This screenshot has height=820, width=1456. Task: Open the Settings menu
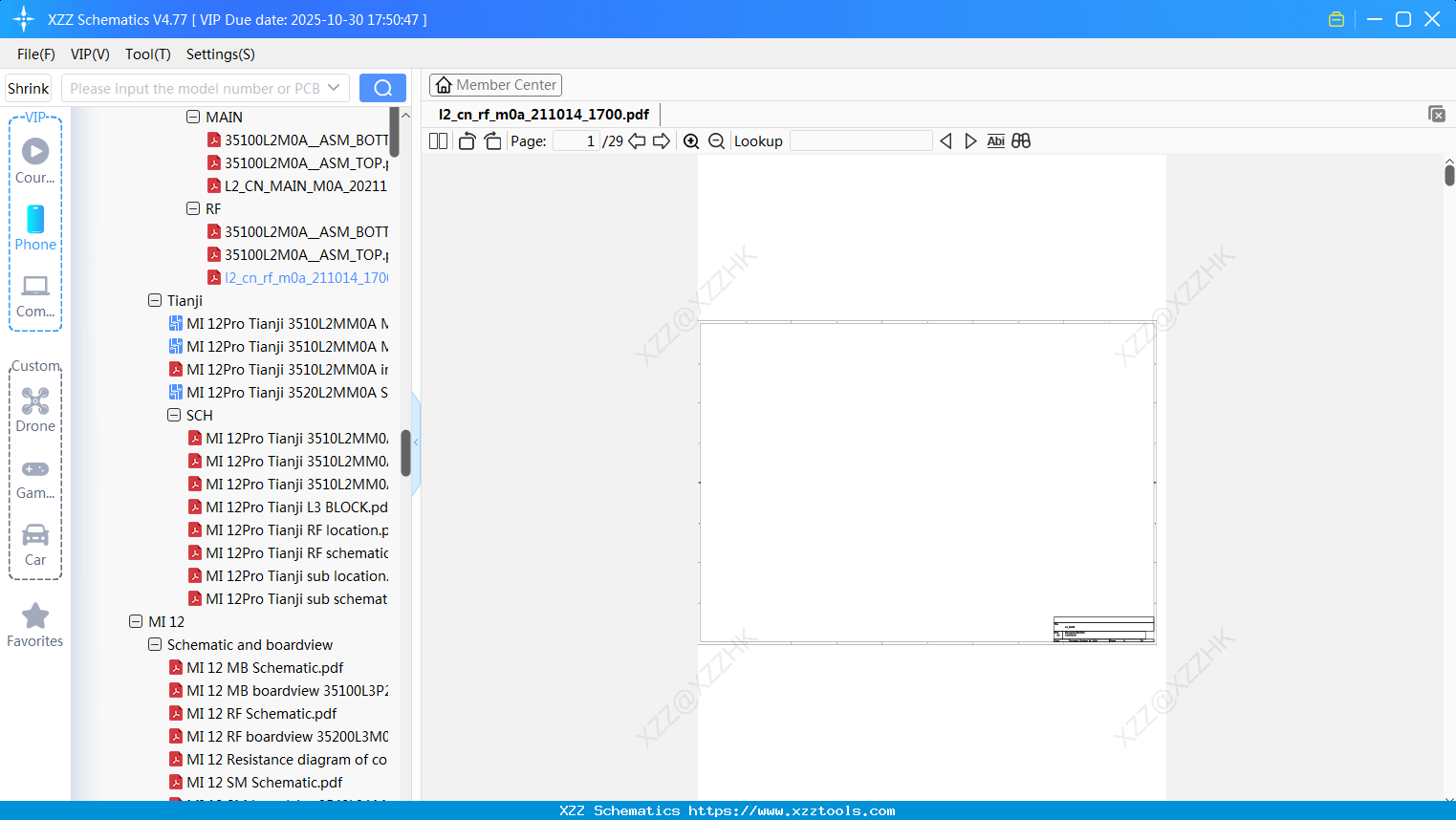click(221, 54)
